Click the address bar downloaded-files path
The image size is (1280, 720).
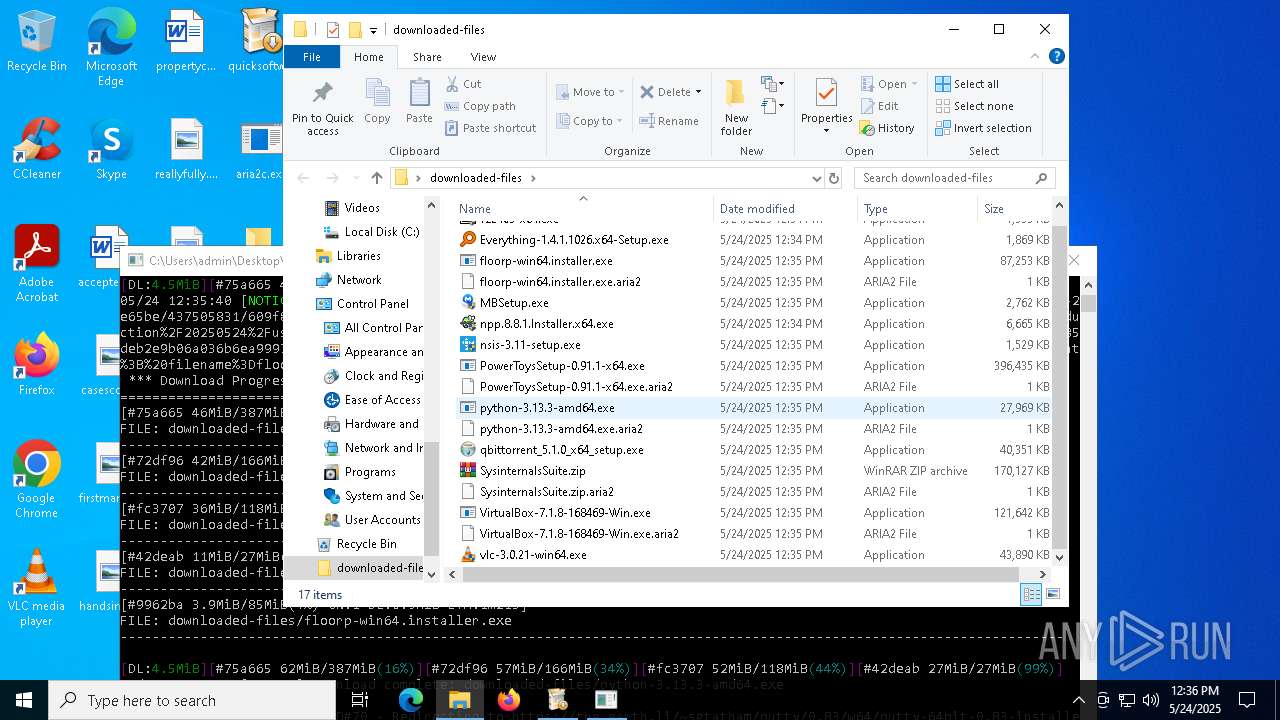pyautogui.click(x=476, y=178)
